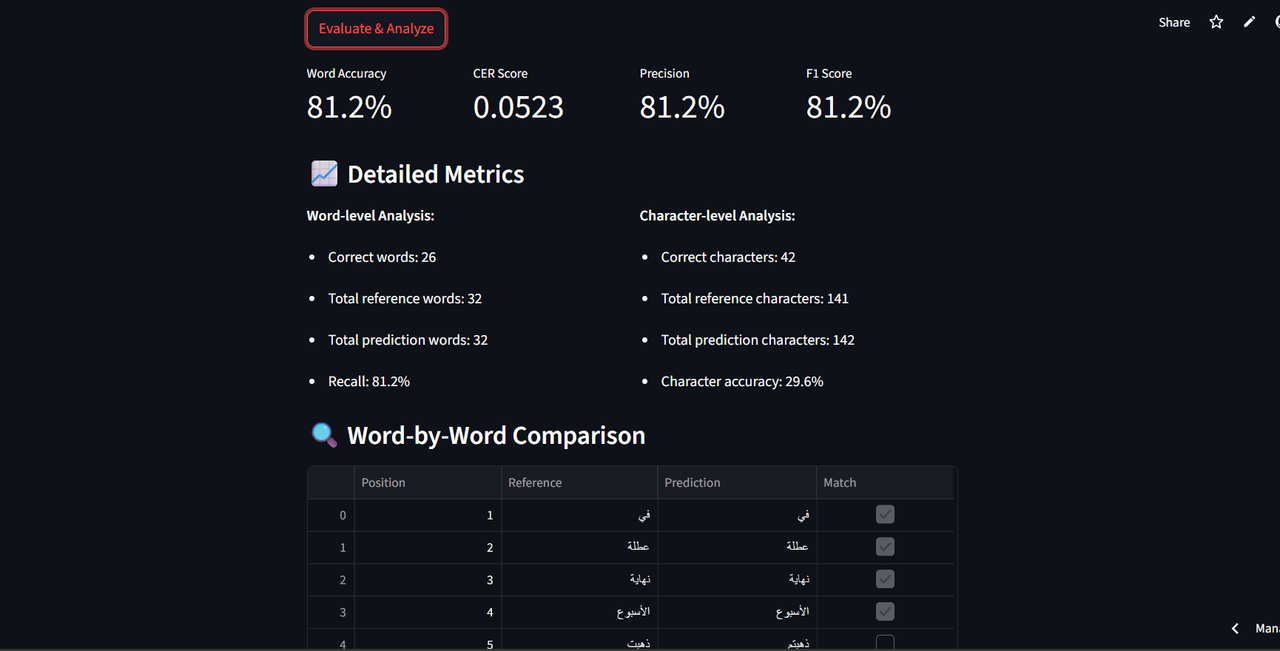The height and width of the screenshot is (651, 1280).
Task: Click Reference cell 'عطلة' in row 1
Action: point(579,548)
